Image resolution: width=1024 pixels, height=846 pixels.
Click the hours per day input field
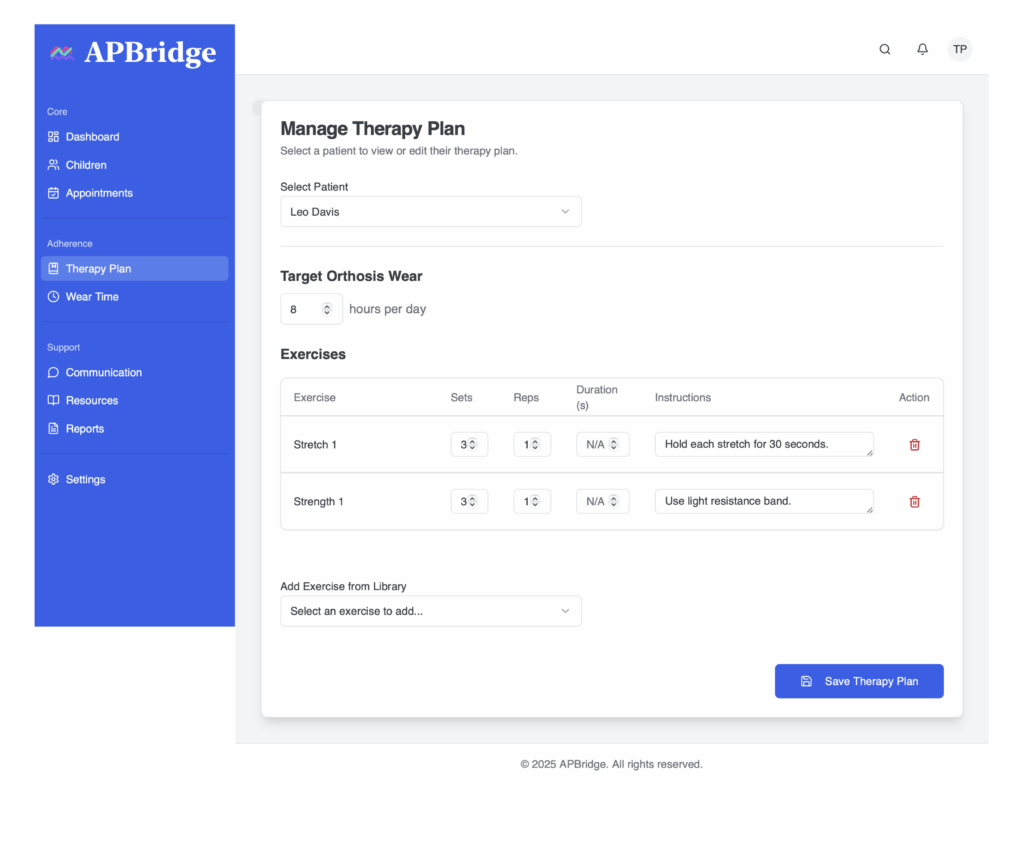pos(311,309)
